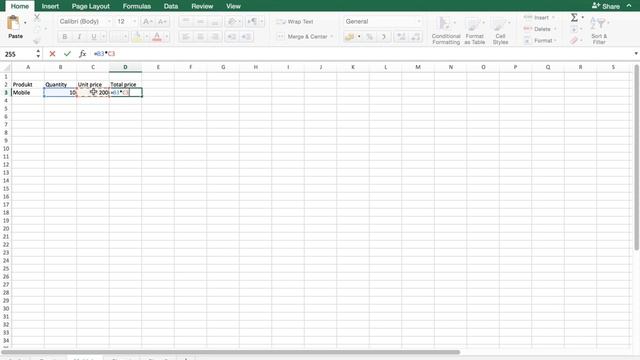Decrease decimal places
Image resolution: width=640 pixels, height=360 pixels.
click(x=416, y=37)
